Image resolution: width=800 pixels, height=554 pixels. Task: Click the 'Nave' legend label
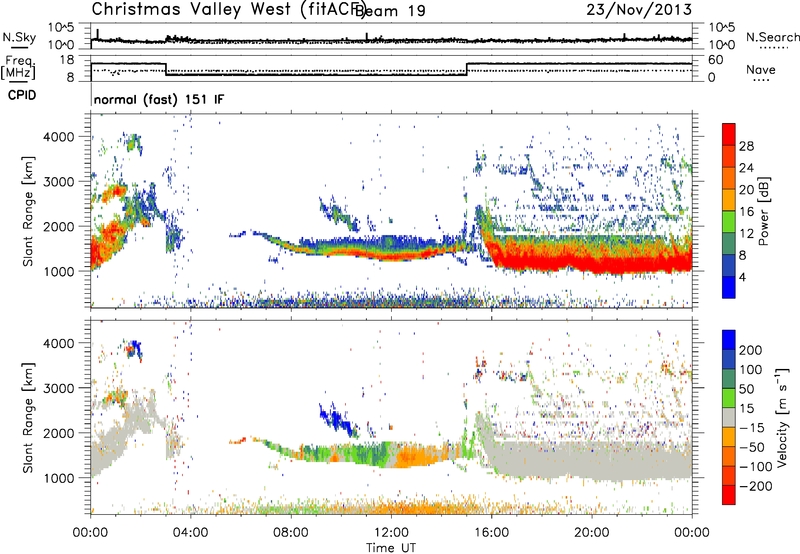tap(761, 69)
